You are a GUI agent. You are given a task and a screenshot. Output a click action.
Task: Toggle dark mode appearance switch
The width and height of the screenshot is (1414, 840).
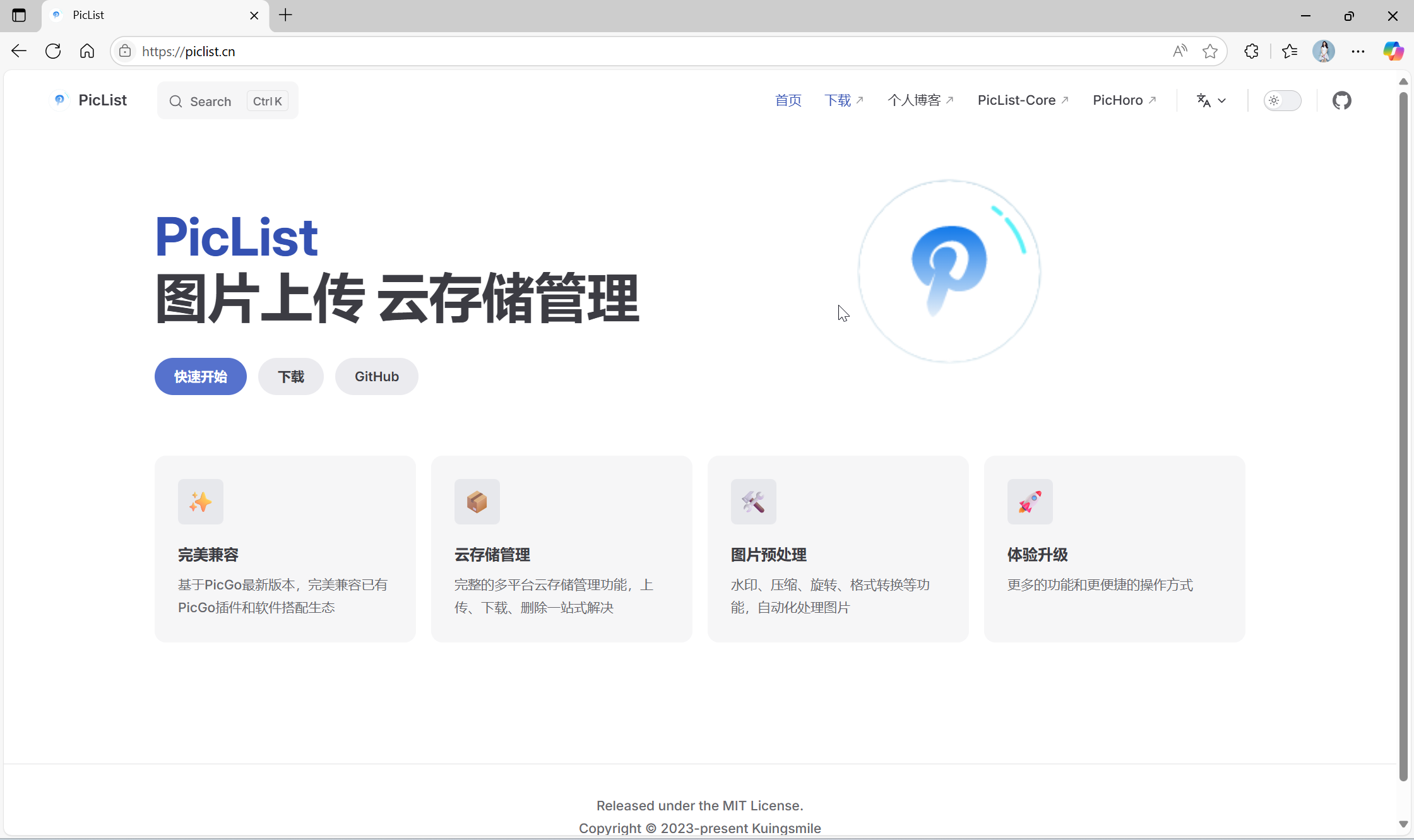(1282, 100)
